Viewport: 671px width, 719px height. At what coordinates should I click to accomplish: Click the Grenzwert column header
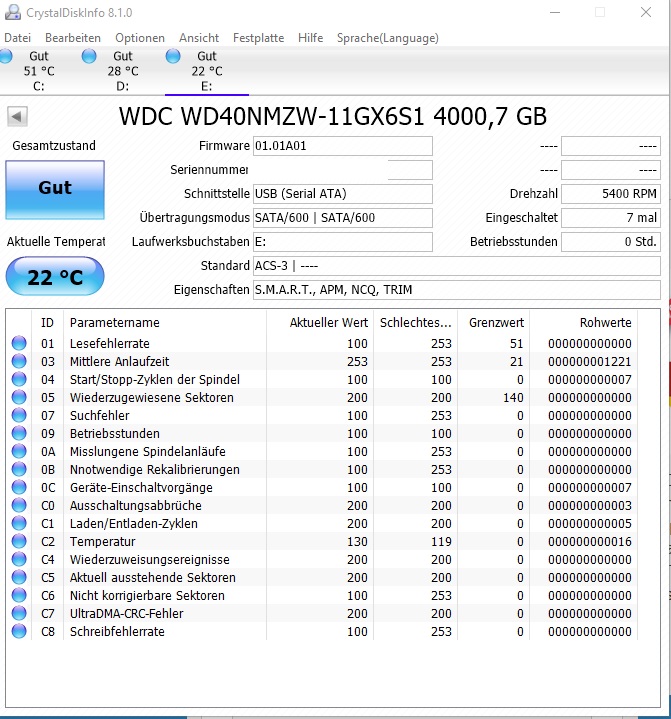494,322
